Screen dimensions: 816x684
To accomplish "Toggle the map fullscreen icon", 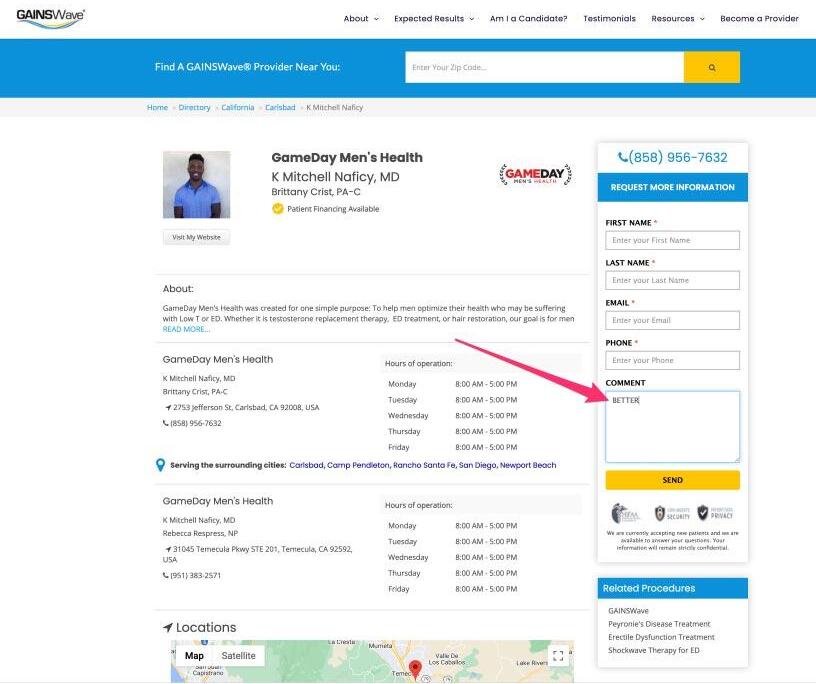I will 558,655.
